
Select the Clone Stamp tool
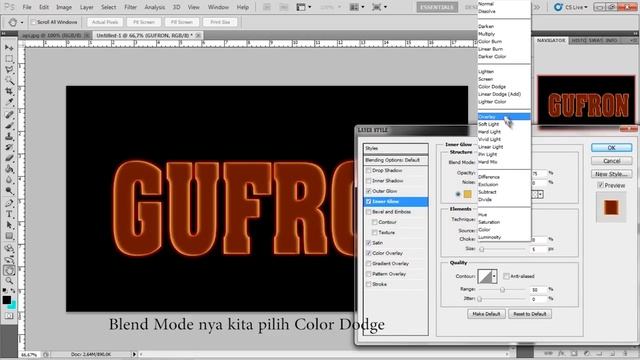tap(9, 136)
